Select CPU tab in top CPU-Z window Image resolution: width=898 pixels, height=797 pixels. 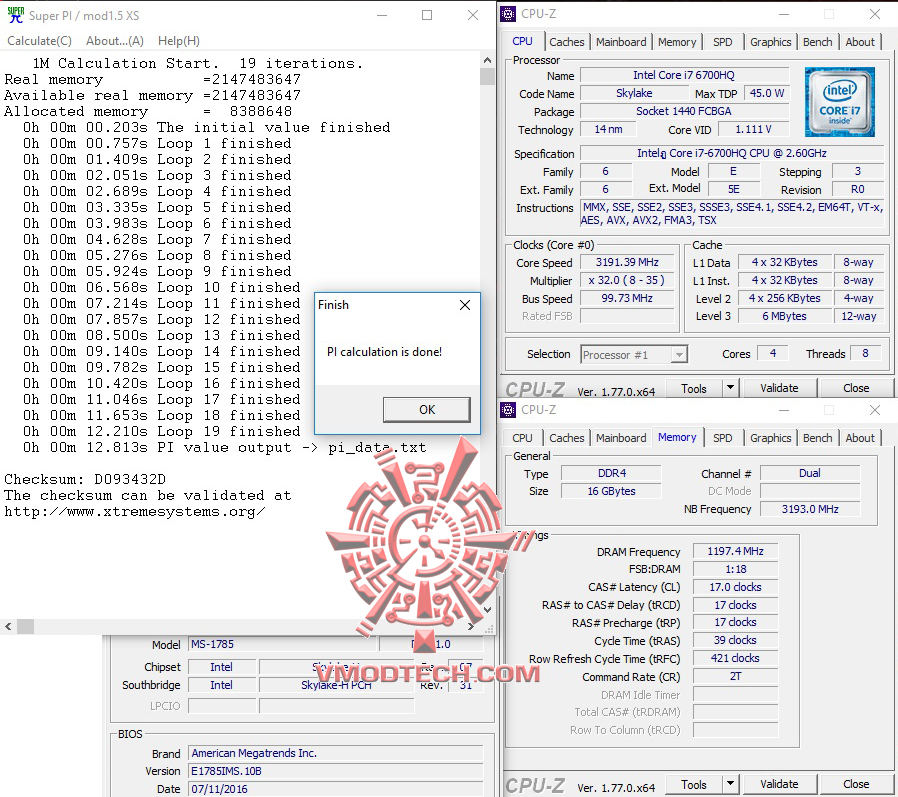522,41
